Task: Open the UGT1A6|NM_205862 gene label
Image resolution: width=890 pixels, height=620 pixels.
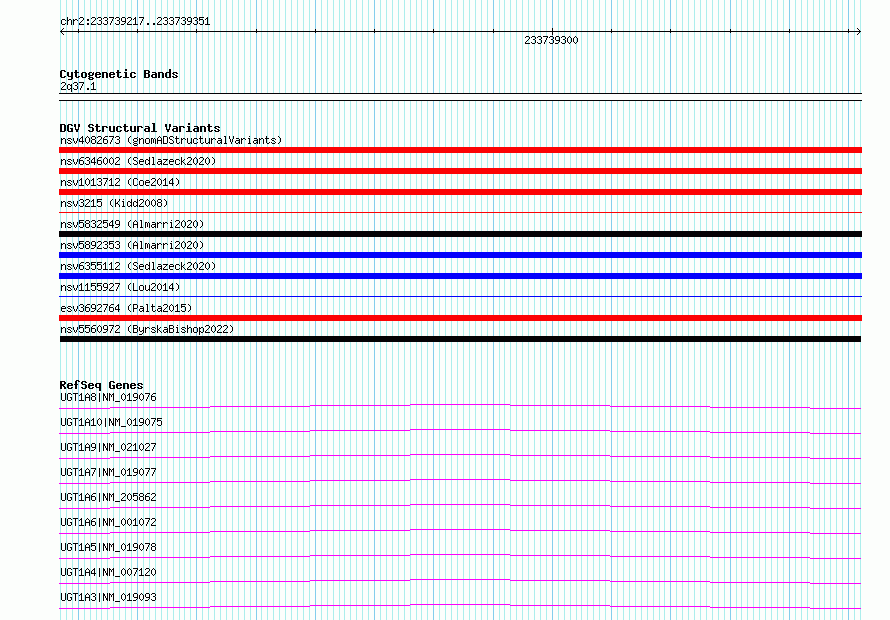Action: 108,497
